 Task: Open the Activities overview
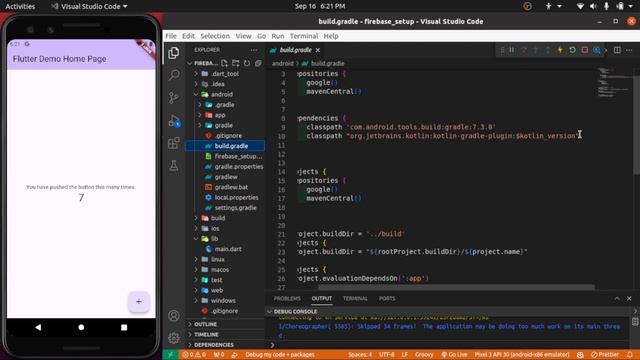pyautogui.click(x=20, y=6)
